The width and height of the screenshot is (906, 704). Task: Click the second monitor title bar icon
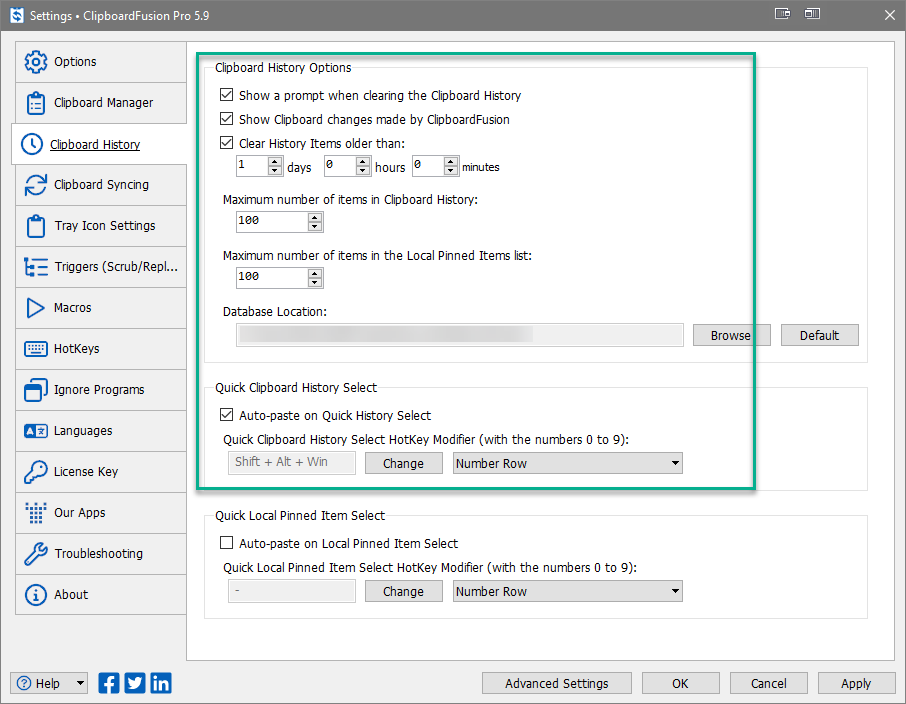point(812,14)
